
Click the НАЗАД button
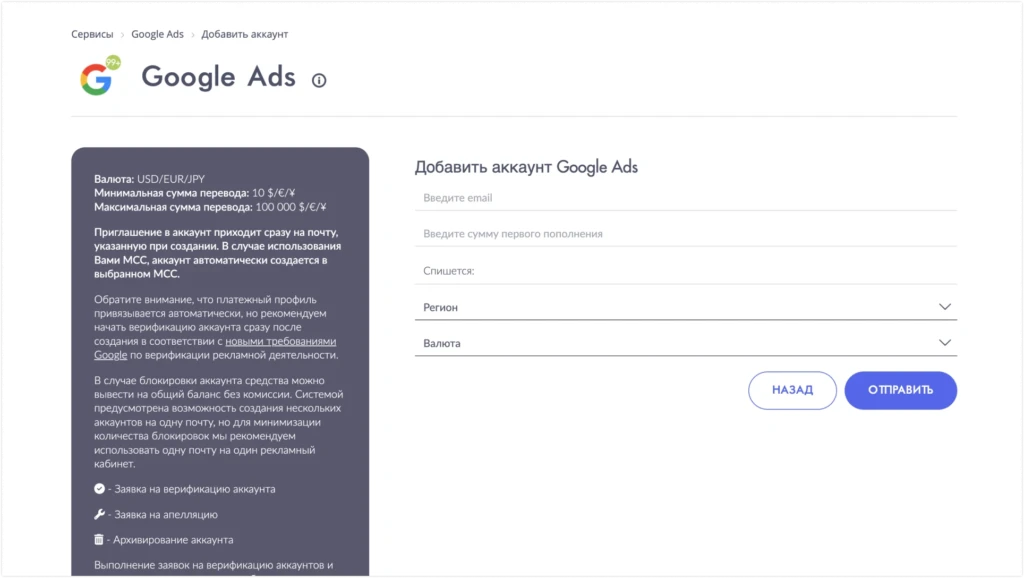pyautogui.click(x=792, y=390)
